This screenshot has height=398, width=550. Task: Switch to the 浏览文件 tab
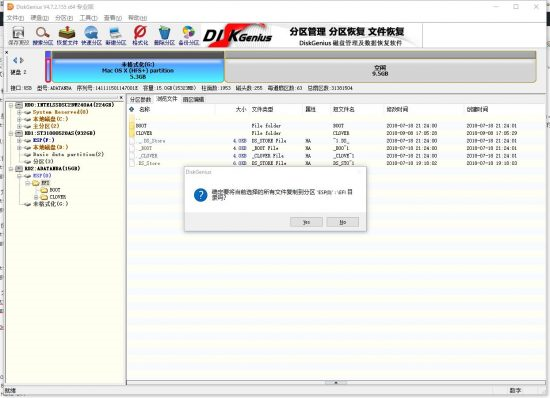tap(167, 99)
